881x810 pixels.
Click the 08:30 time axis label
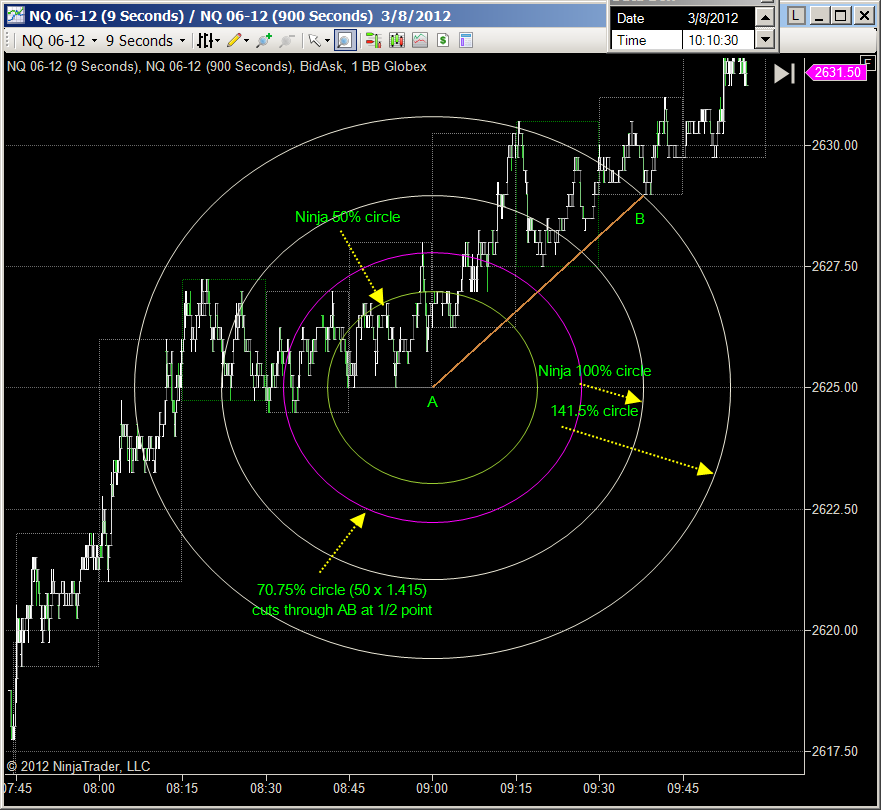pyautogui.click(x=266, y=789)
